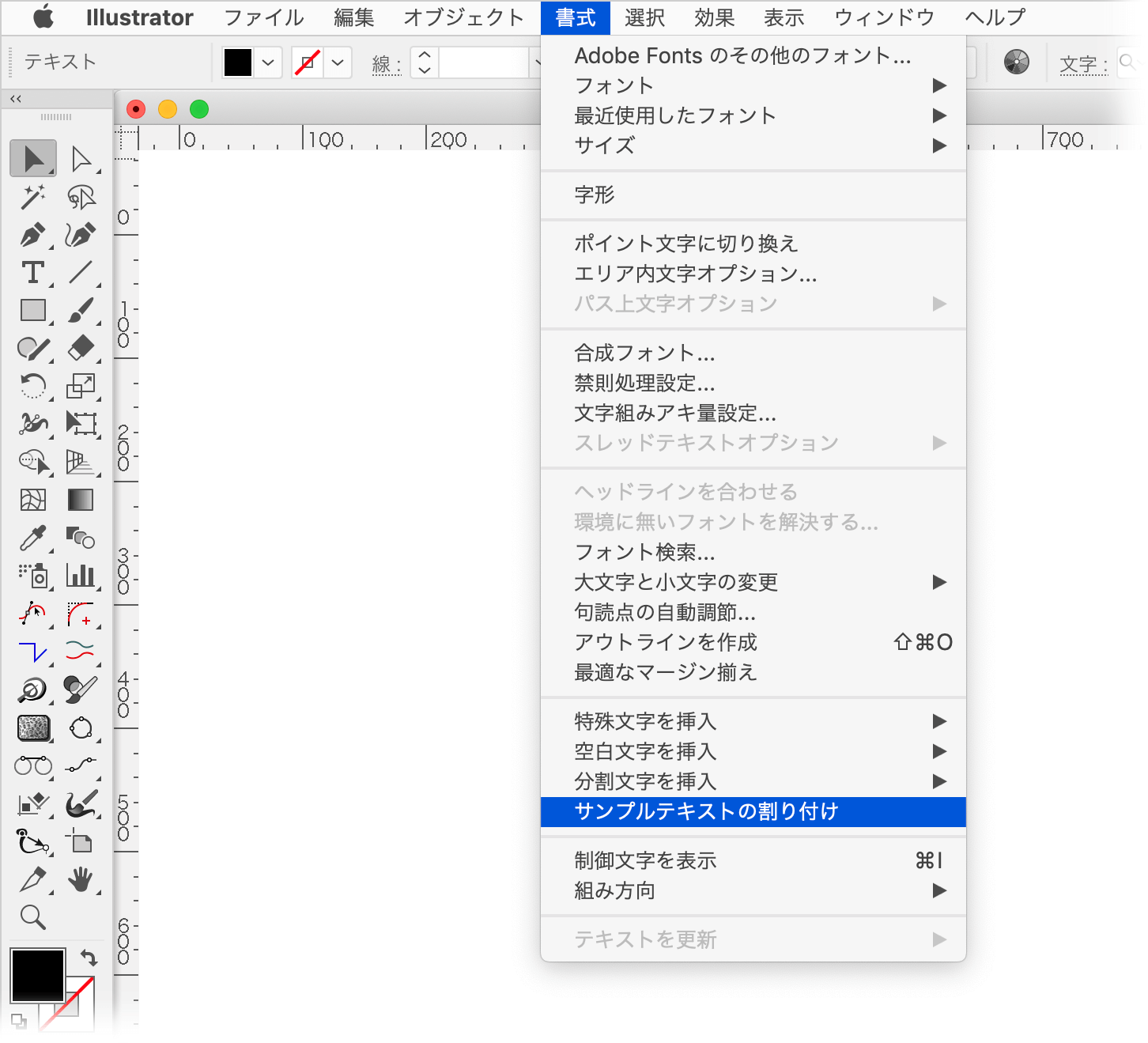Click the stroke weight stepper arrows
The width and height of the screenshot is (1148, 1043).
425,62
